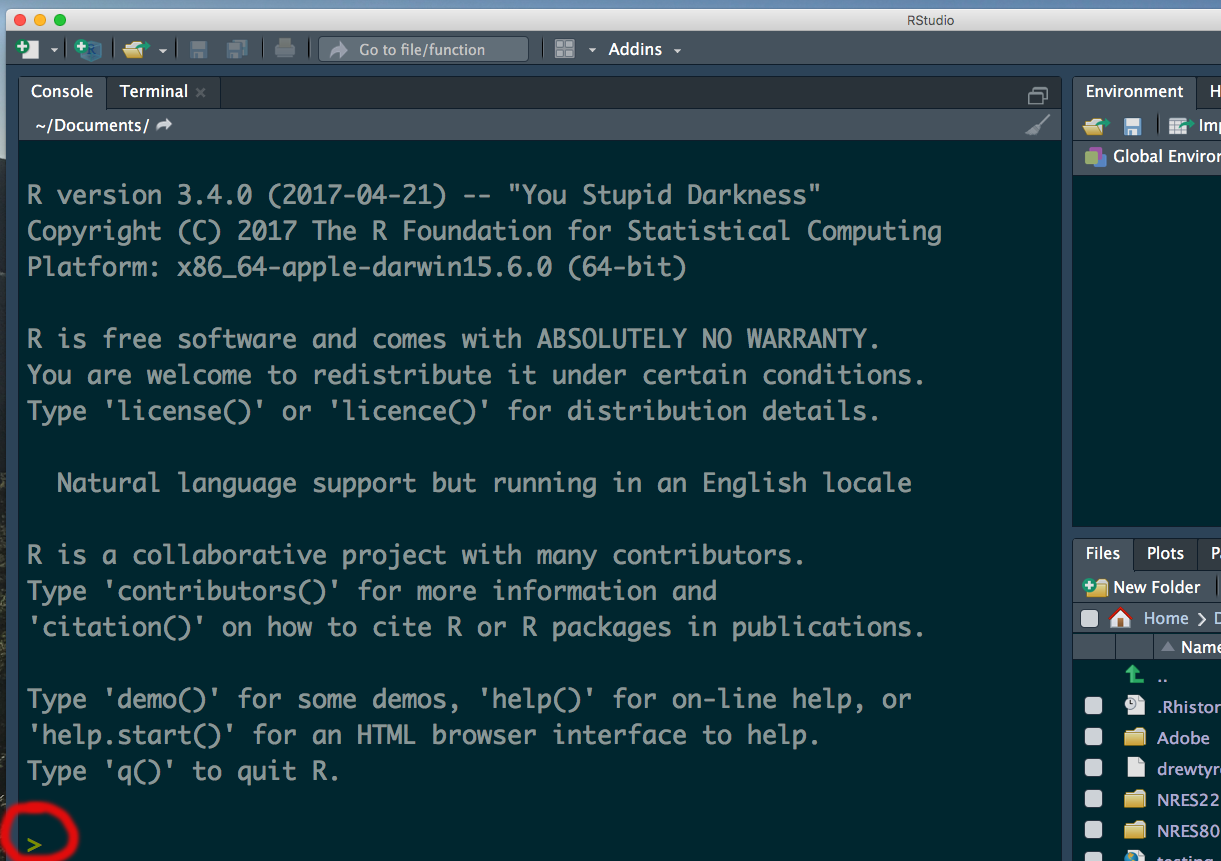View the ~/Documents/ working directory arrow
The image size is (1221, 861).
click(165, 125)
